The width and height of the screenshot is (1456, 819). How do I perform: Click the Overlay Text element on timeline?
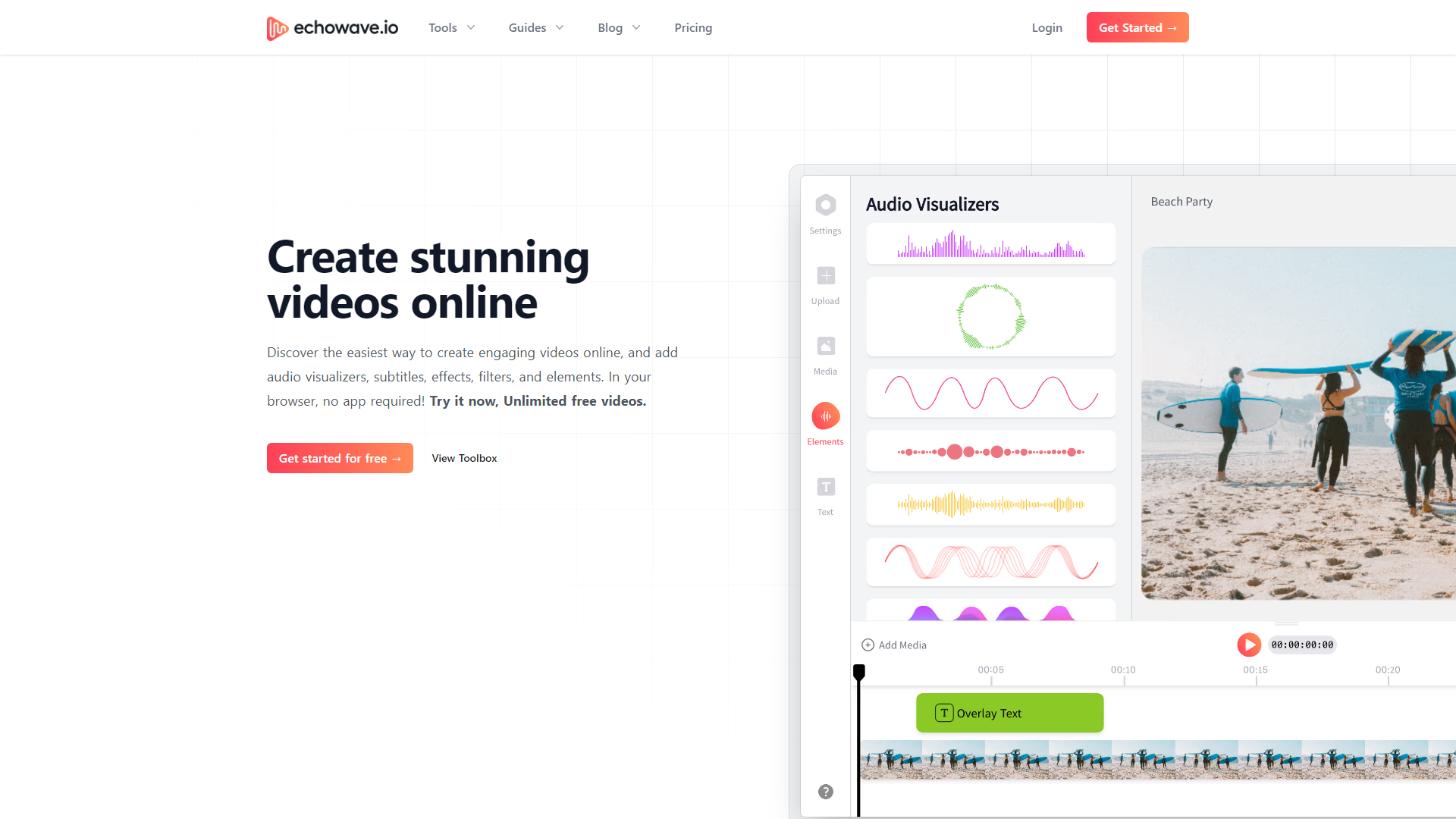click(1010, 713)
